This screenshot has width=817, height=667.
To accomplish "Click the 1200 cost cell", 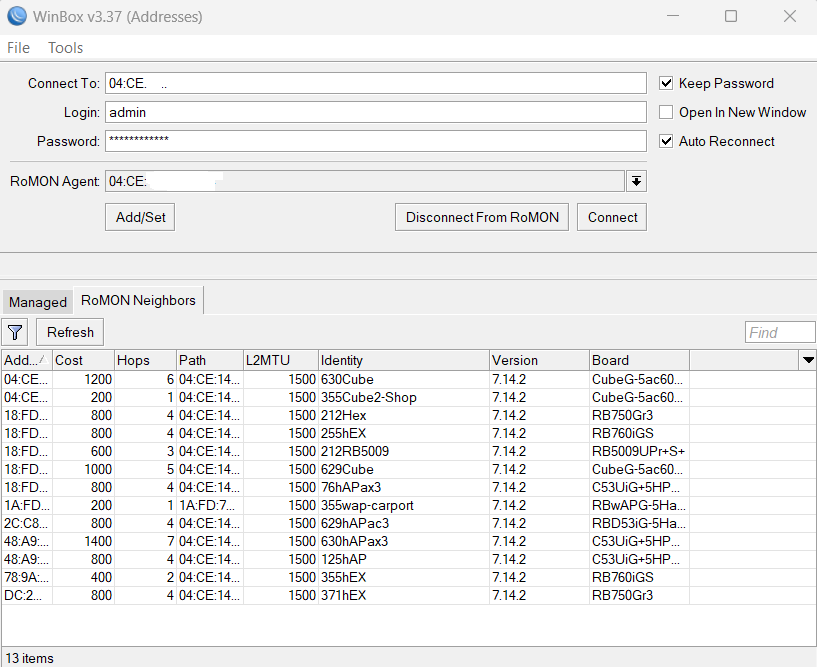I will point(83,379).
